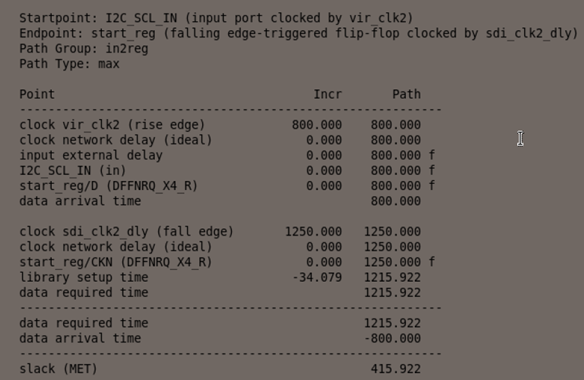Click start_reg/CKN DFFNRQ_X4_R row

227,262
